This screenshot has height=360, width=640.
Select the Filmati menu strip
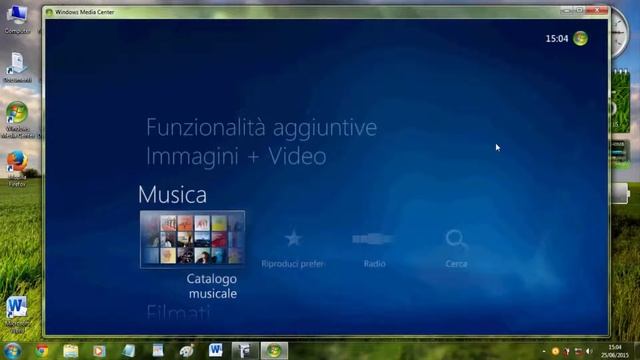[x=178, y=312]
